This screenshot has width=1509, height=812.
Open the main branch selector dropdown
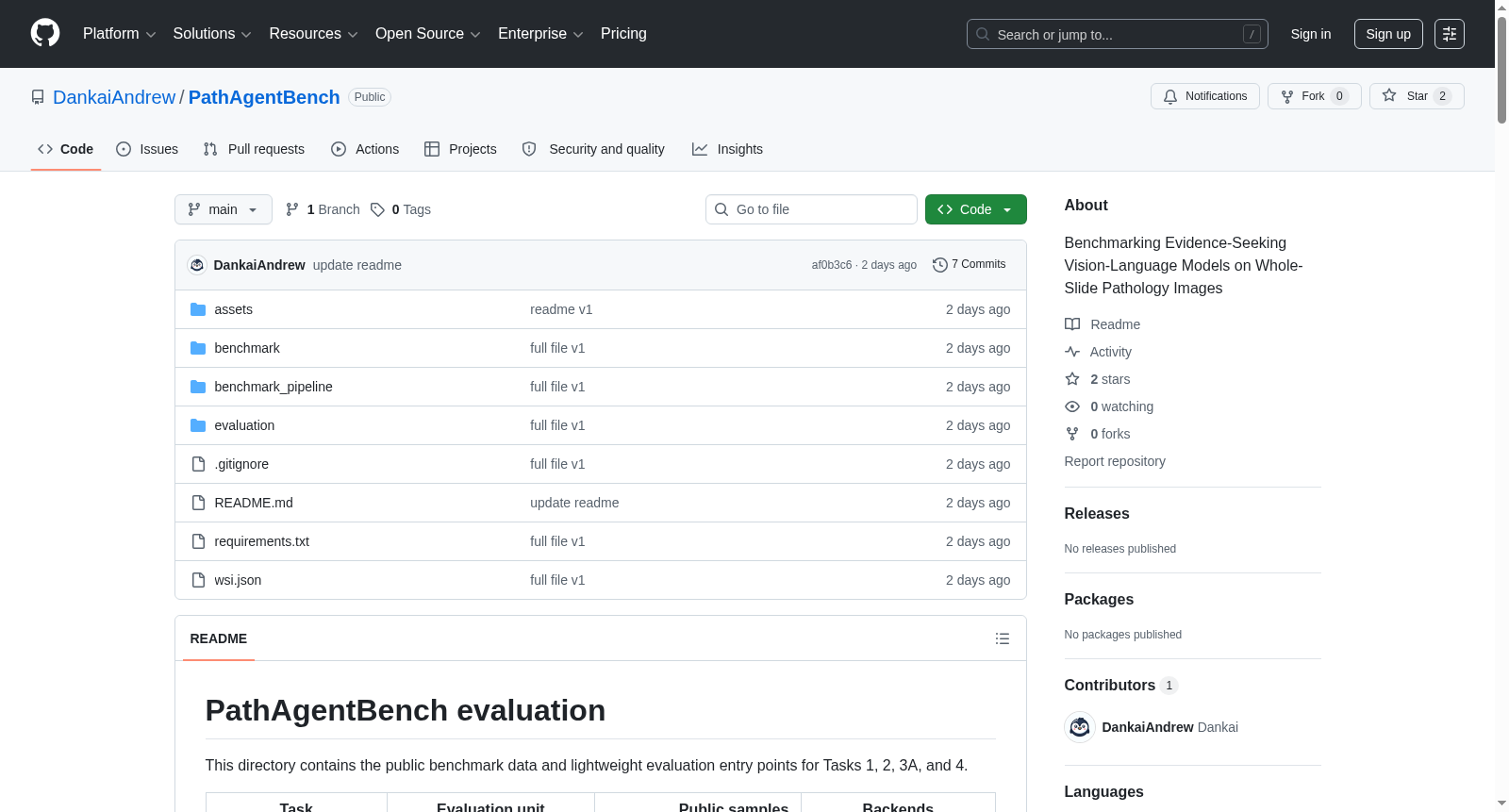[x=224, y=209]
